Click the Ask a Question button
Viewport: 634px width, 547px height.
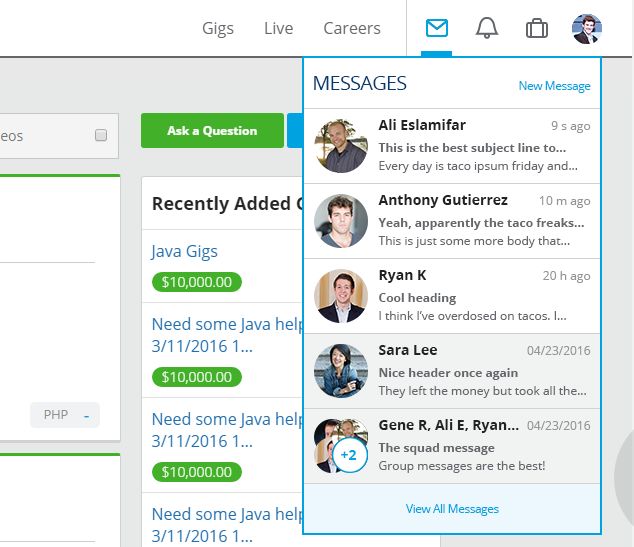pos(212,131)
